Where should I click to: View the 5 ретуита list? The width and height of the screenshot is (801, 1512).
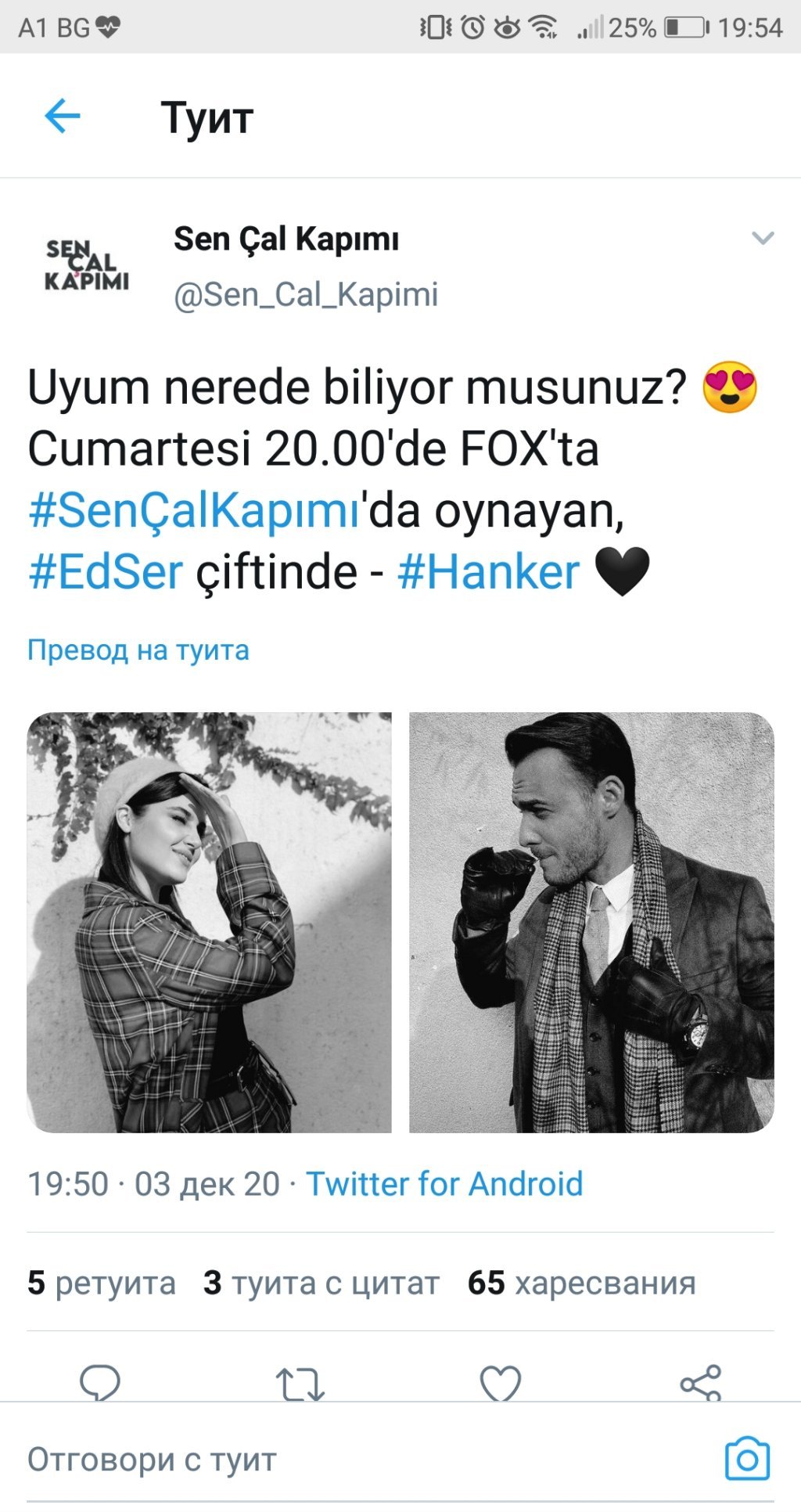[102, 1283]
